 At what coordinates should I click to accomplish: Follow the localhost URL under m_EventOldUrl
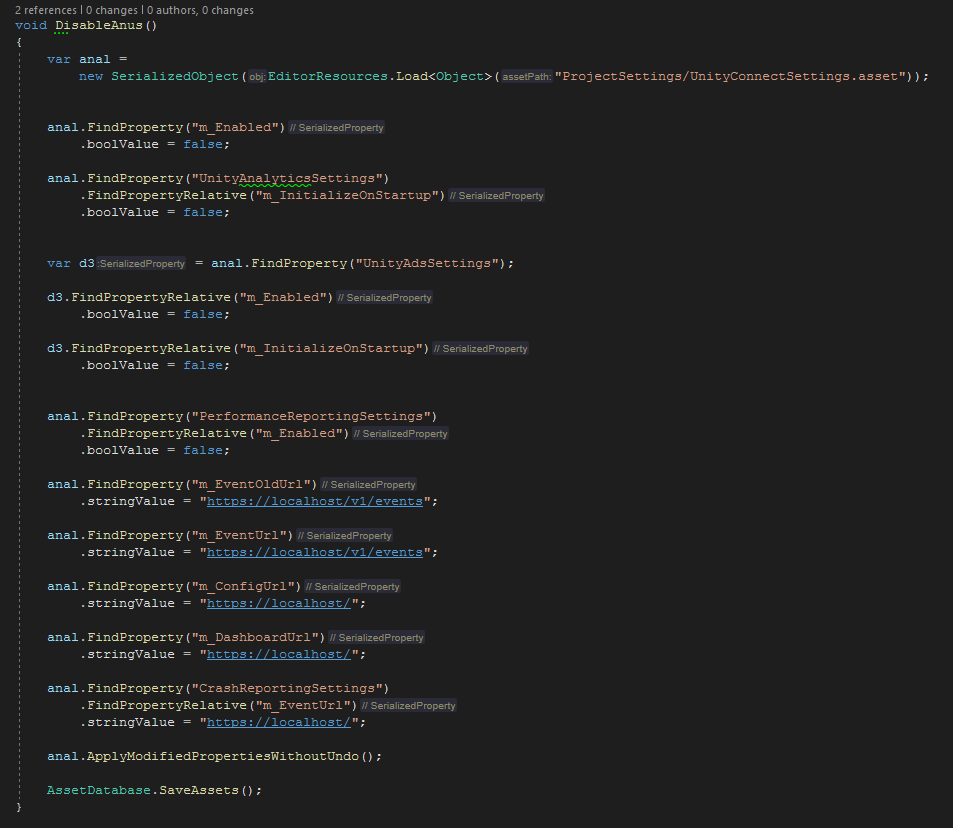pos(315,502)
